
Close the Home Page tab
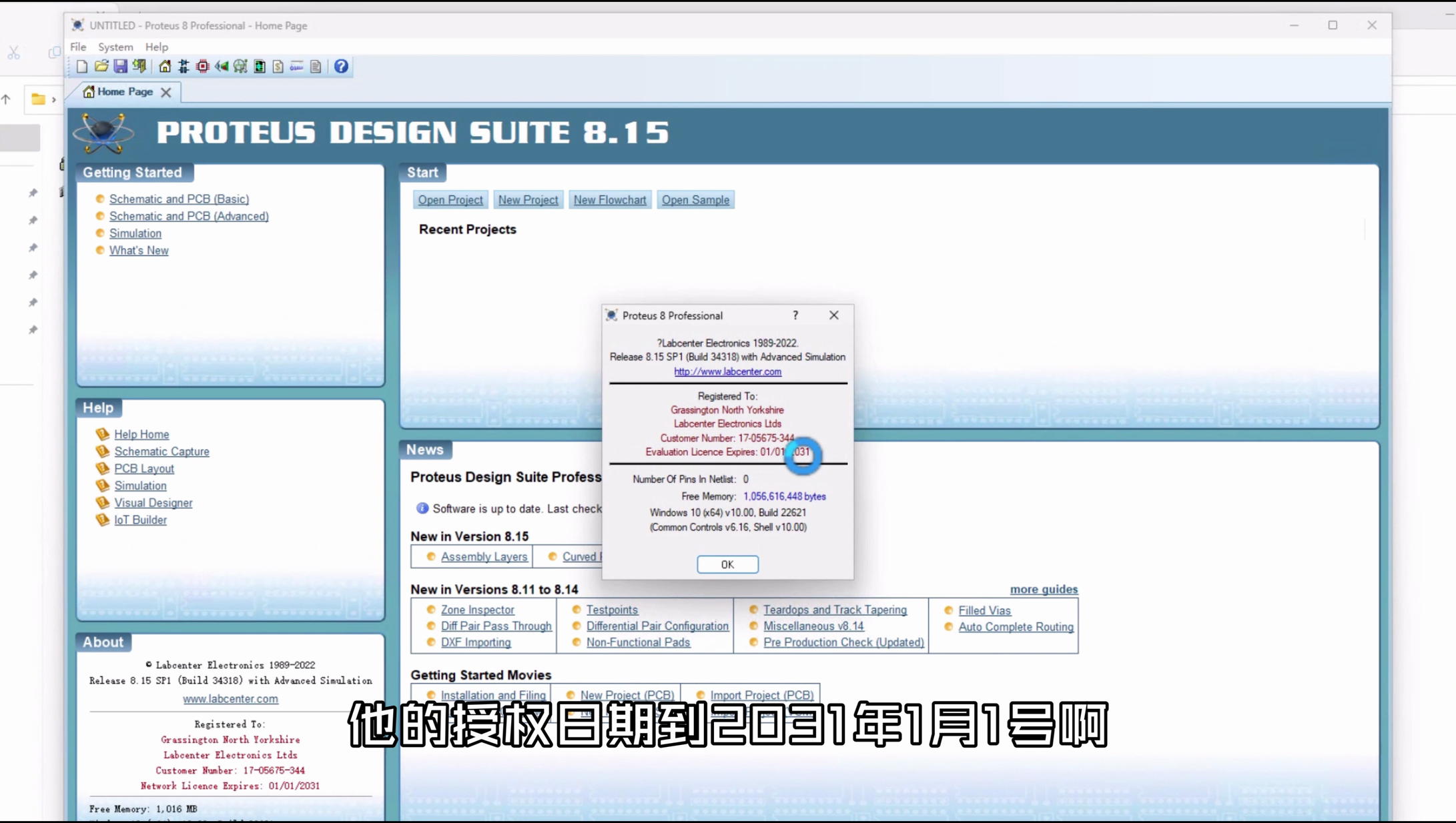click(x=166, y=92)
